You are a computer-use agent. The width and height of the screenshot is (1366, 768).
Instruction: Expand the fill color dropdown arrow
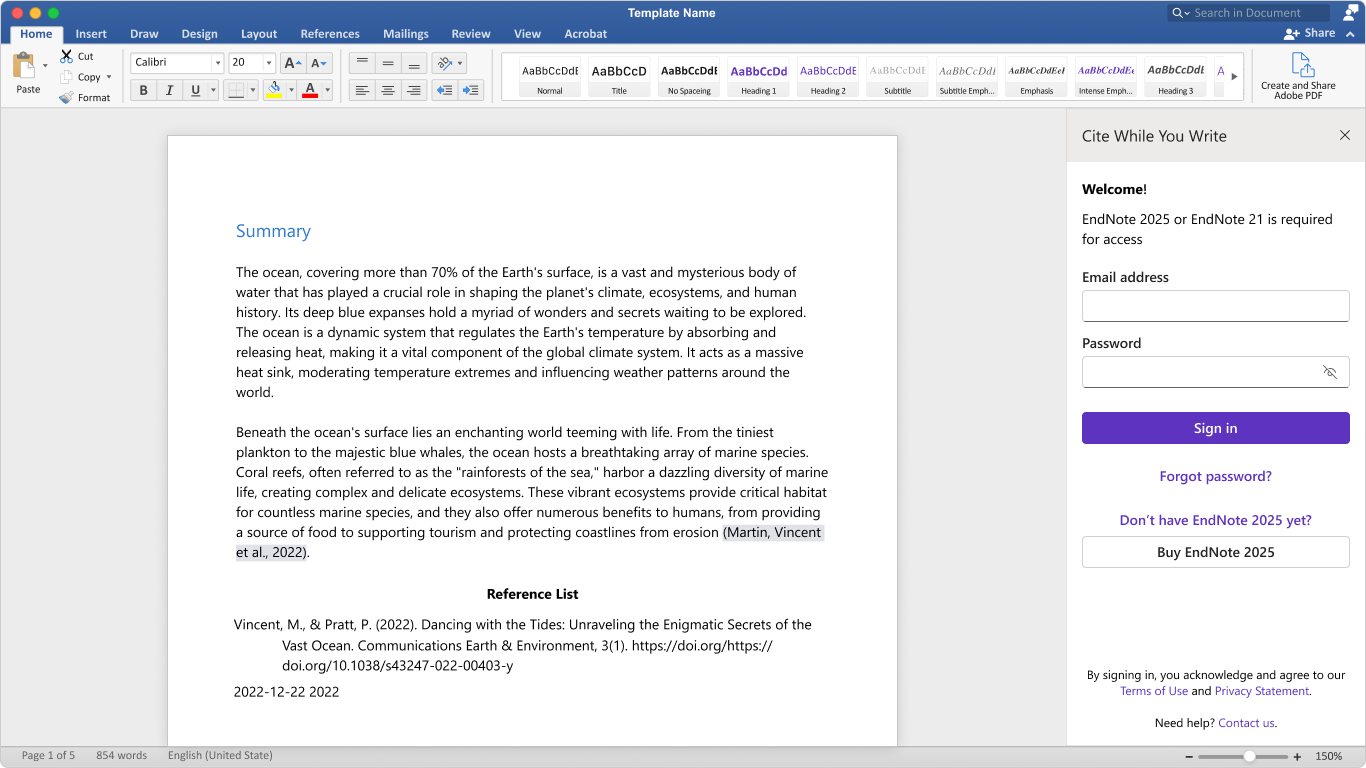point(291,90)
